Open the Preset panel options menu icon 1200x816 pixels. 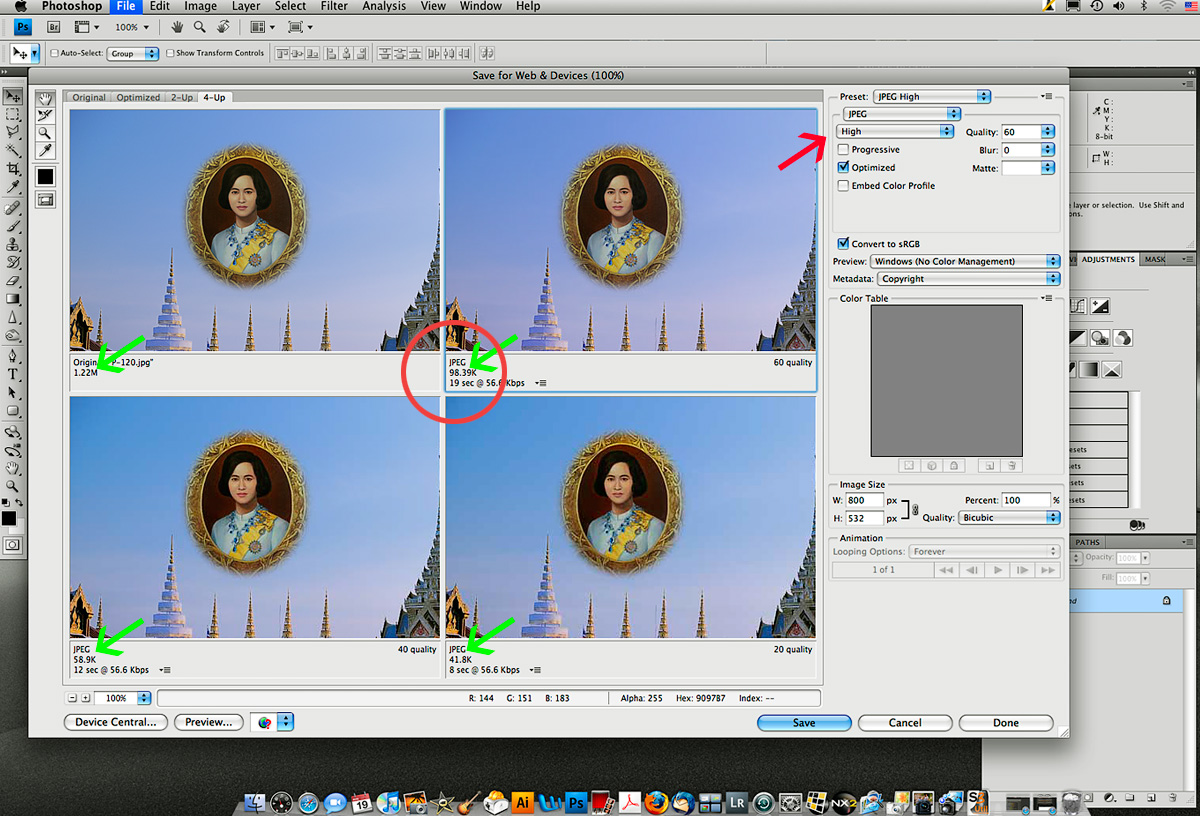(x=1047, y=96)
